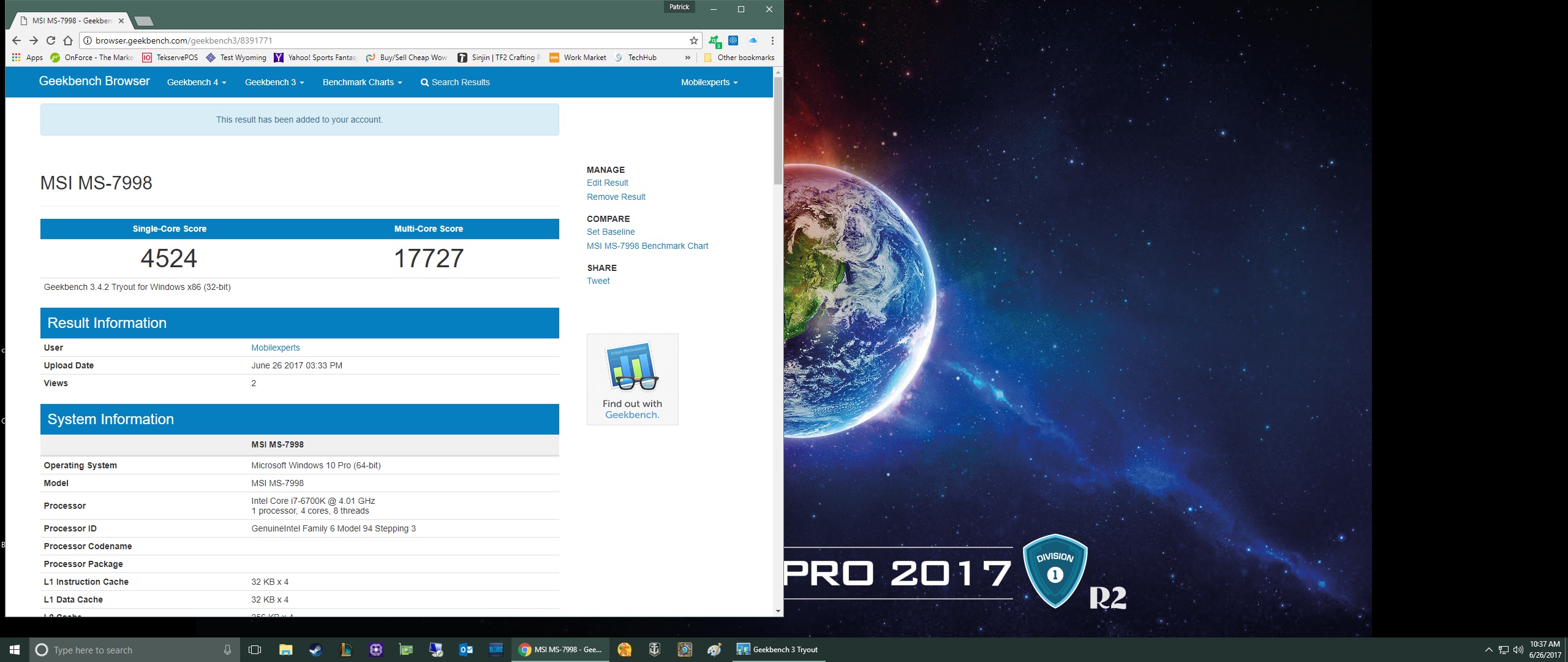Open the orange runner taskbar icon
This screenshot has width=1568, height=662.
(624, 650)
